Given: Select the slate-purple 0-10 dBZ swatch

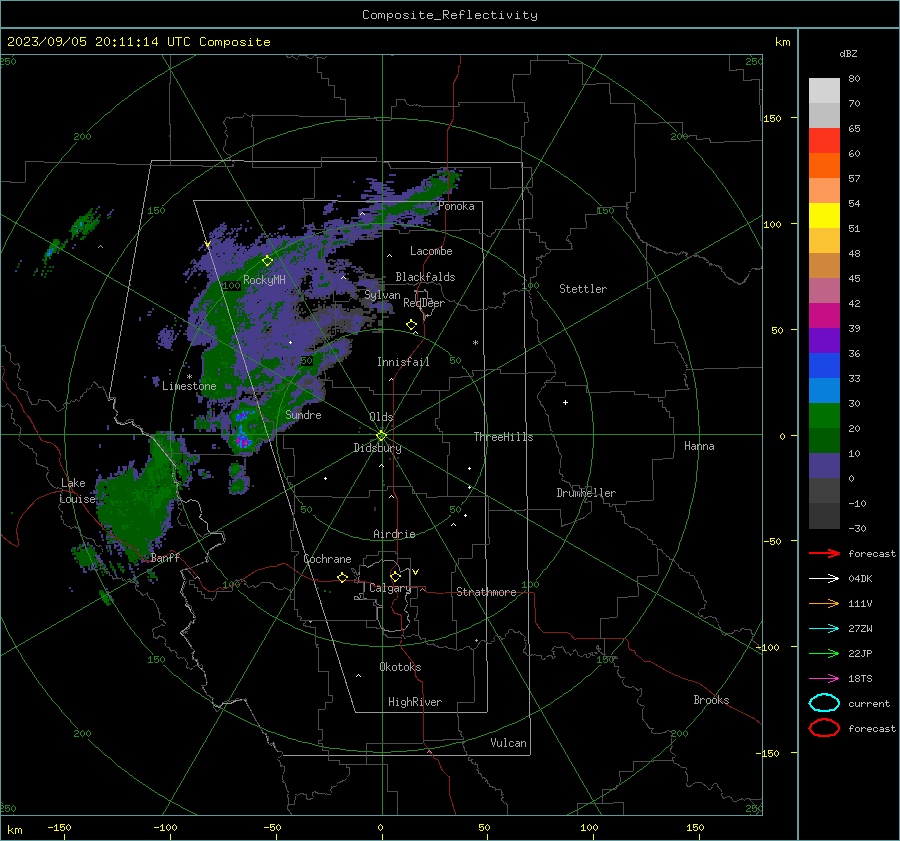Looking at the screenshot, I should [824, 466].
